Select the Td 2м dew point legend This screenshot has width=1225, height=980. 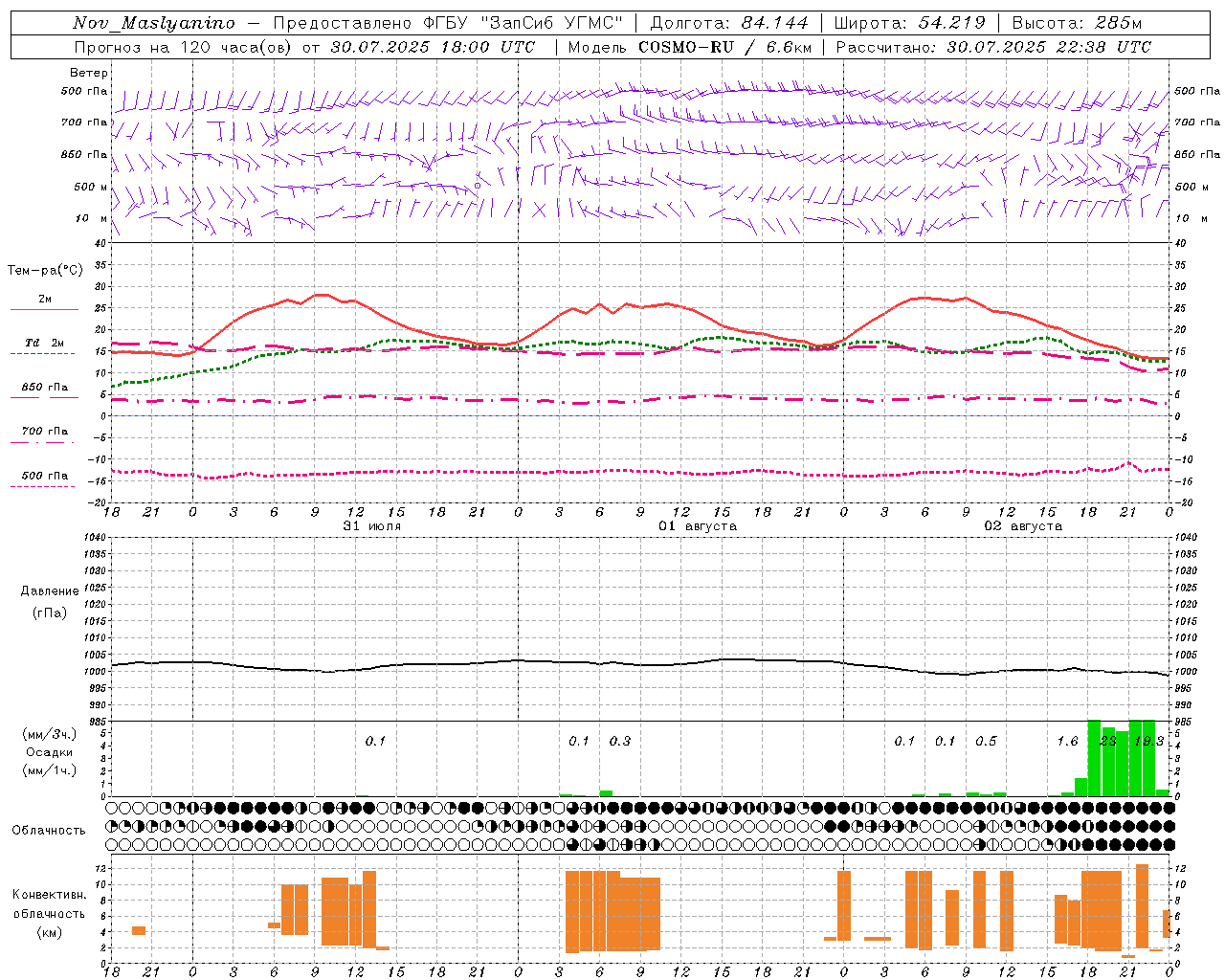point(44,343)
